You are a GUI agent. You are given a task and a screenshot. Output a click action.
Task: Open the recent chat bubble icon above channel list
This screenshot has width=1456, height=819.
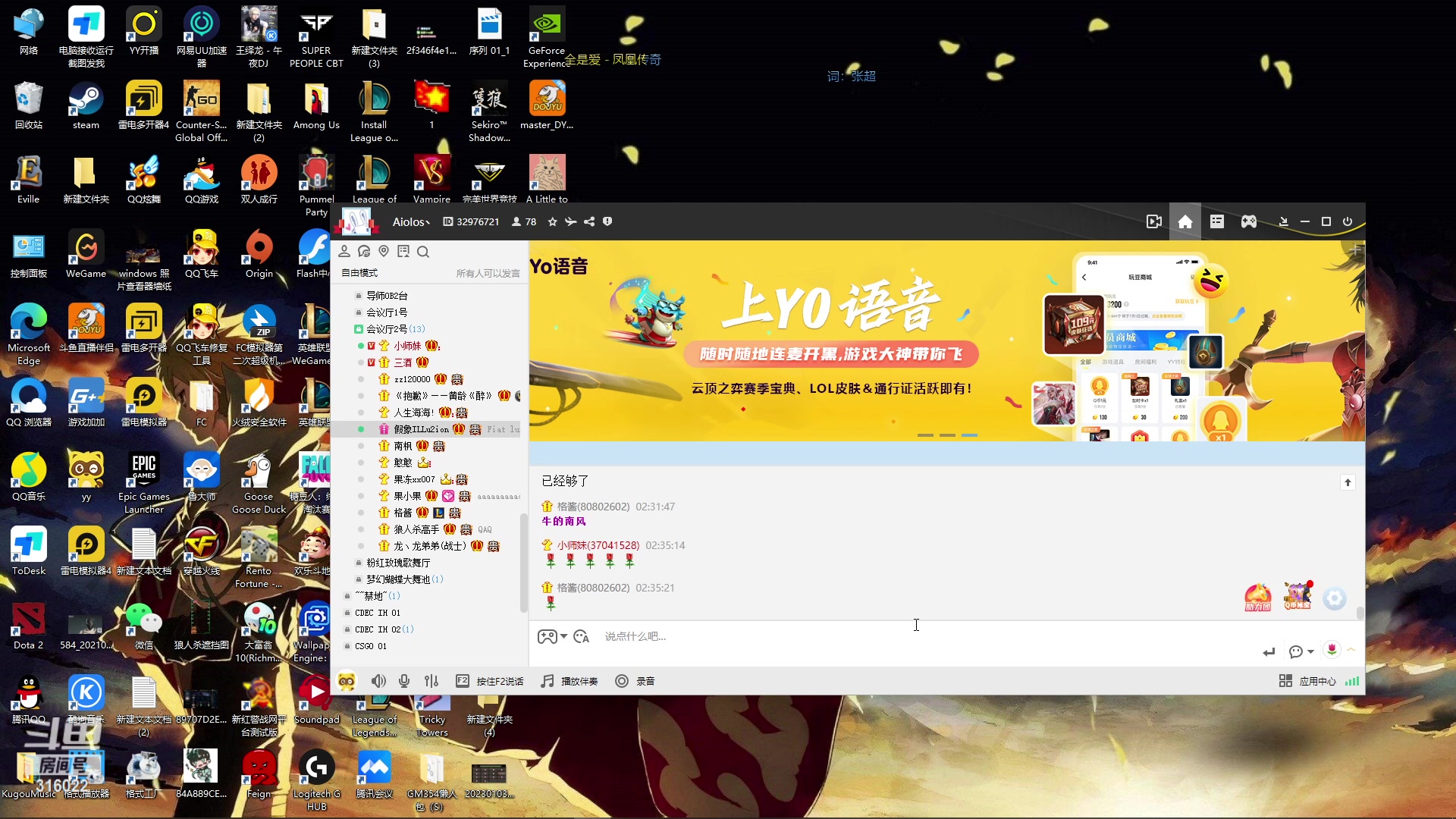pyautogui.click(x=364, y=251)
